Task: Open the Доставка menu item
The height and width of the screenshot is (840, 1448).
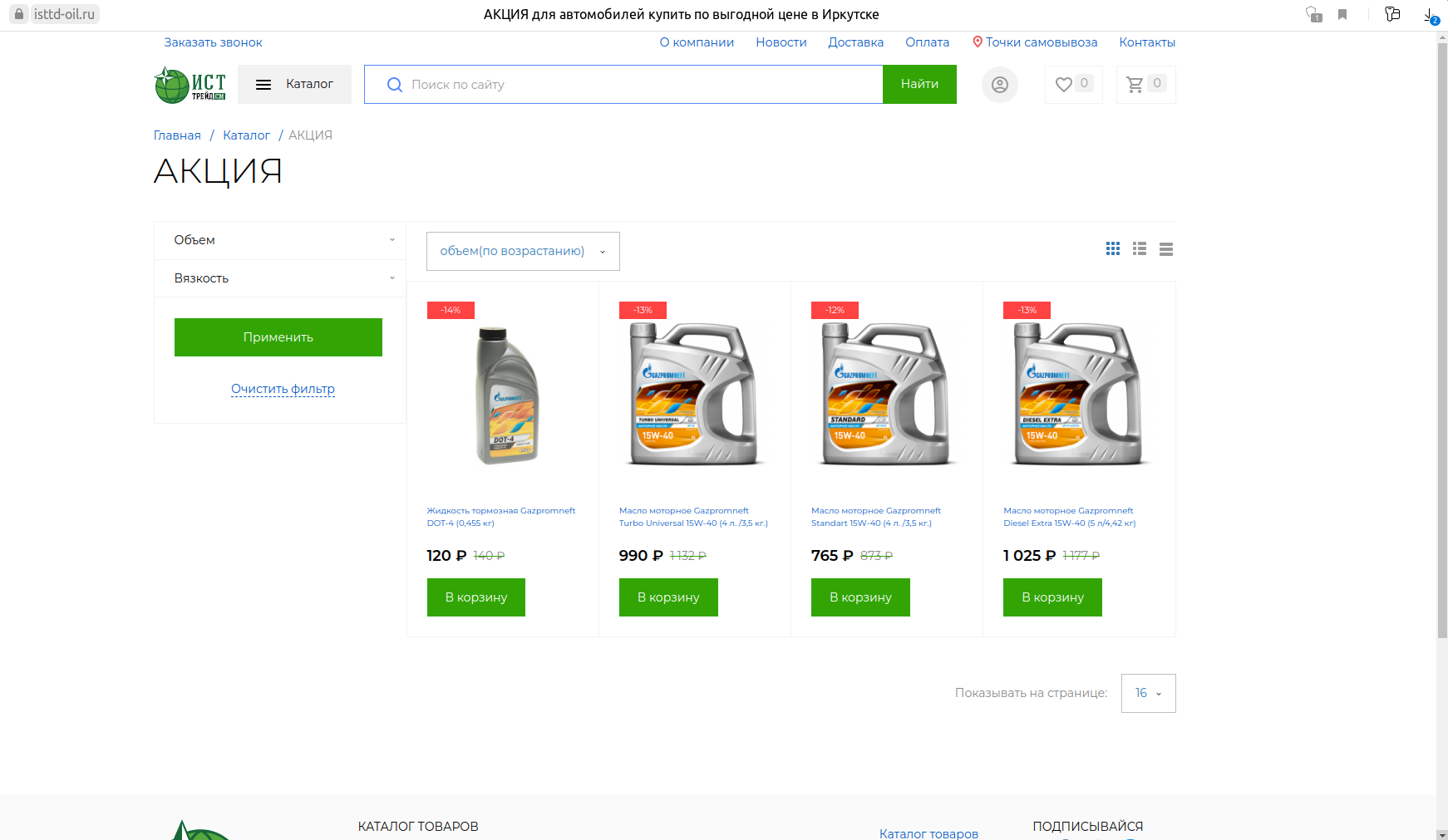Action: pos(856,42)
